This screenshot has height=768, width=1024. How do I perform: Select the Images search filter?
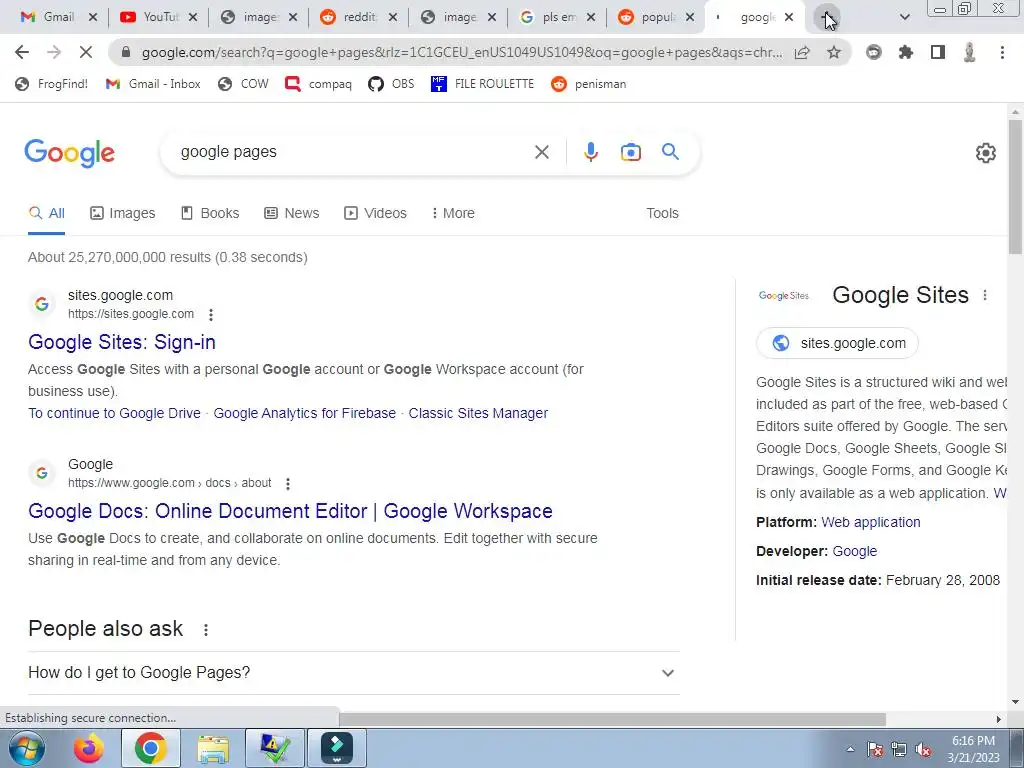[123, 213]
